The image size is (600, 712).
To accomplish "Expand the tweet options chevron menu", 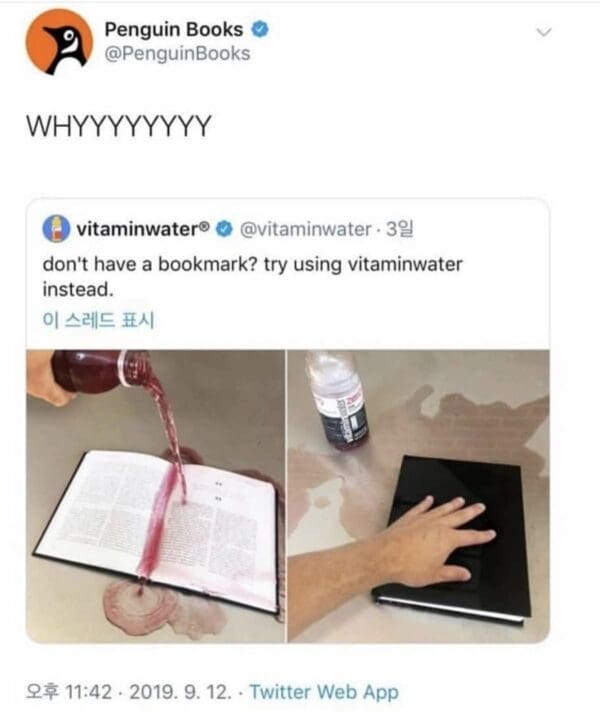I will pos(543,32).
